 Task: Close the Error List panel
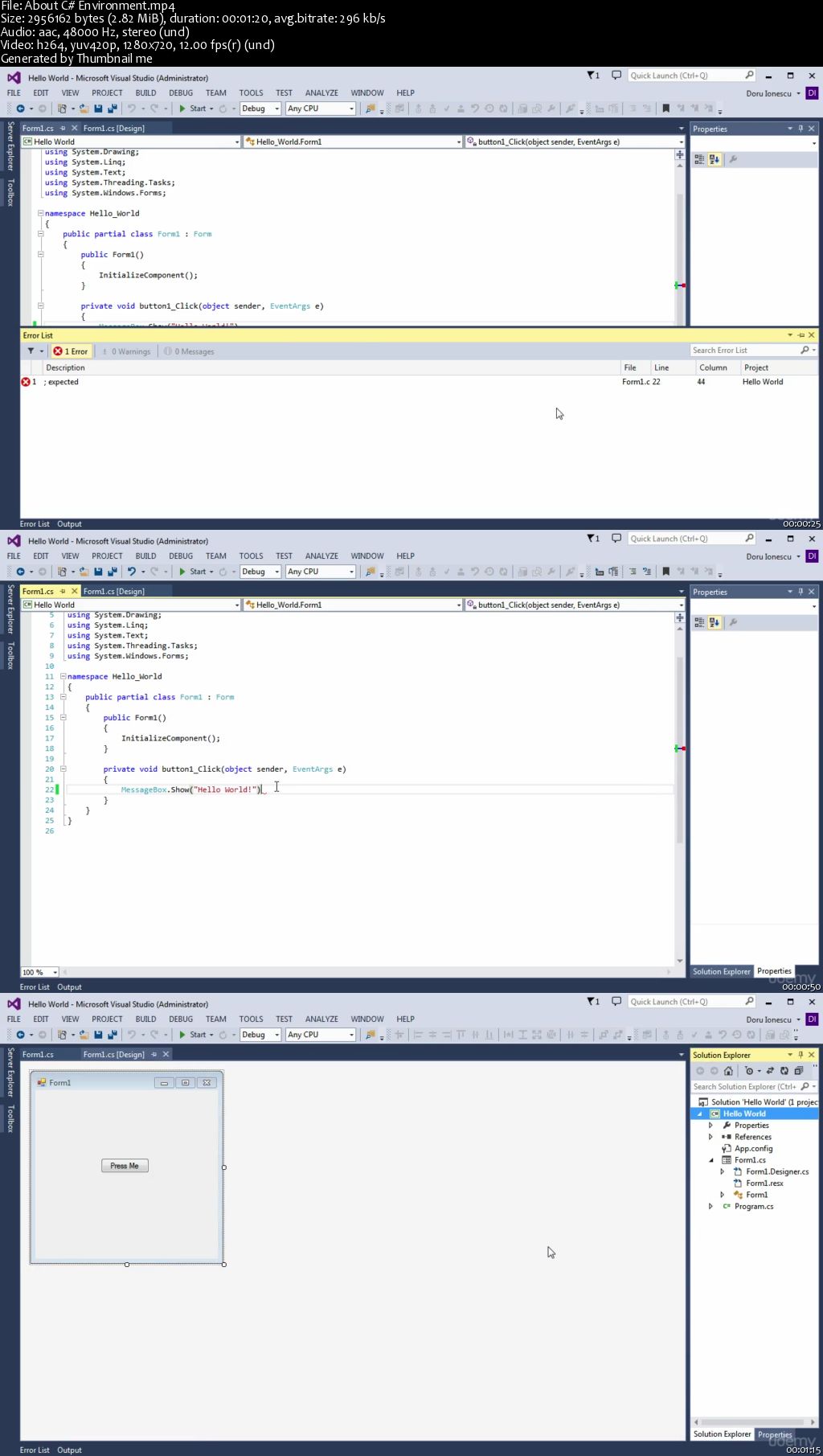(x=811, y=335)
